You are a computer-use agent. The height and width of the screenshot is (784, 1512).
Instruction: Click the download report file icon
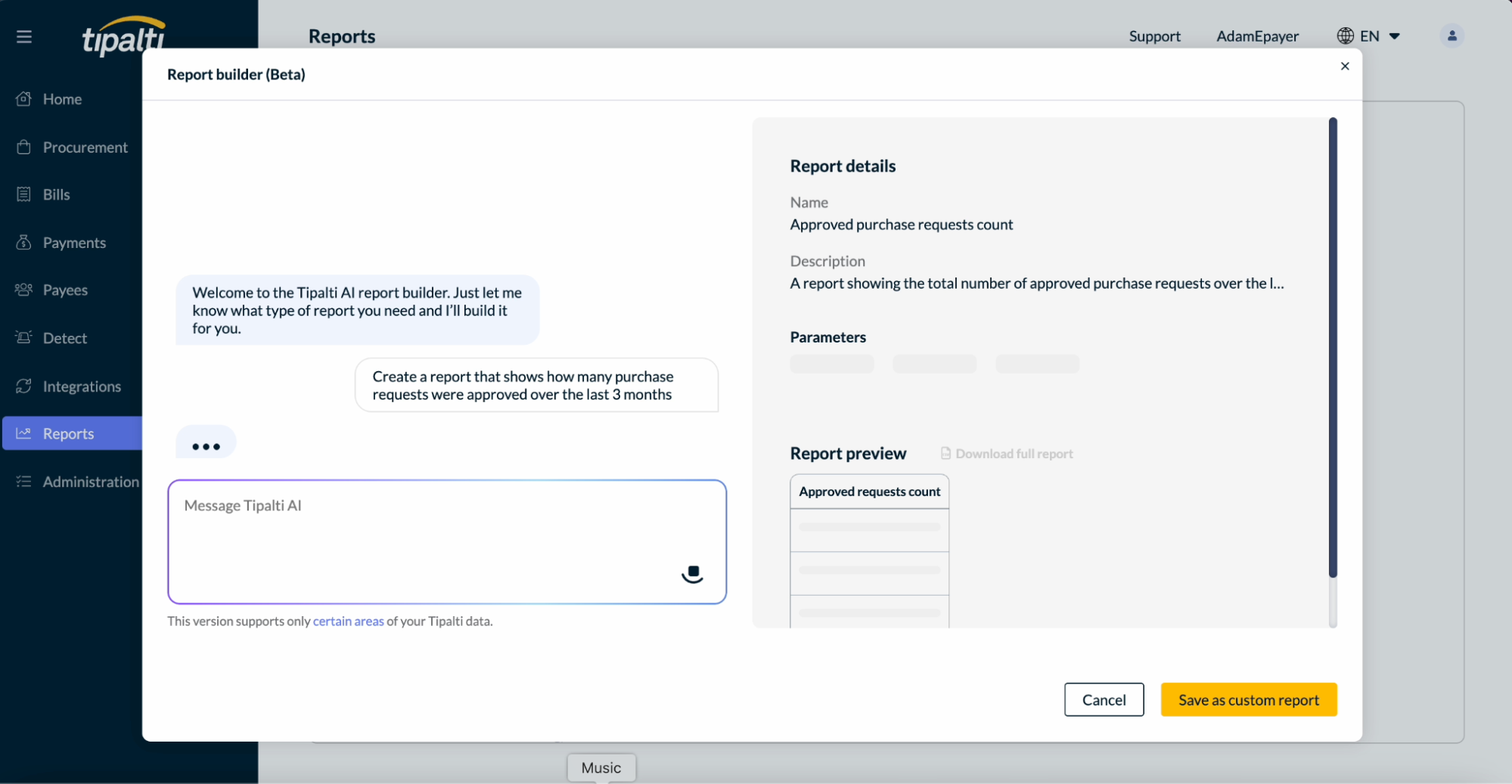click(945, 453)
